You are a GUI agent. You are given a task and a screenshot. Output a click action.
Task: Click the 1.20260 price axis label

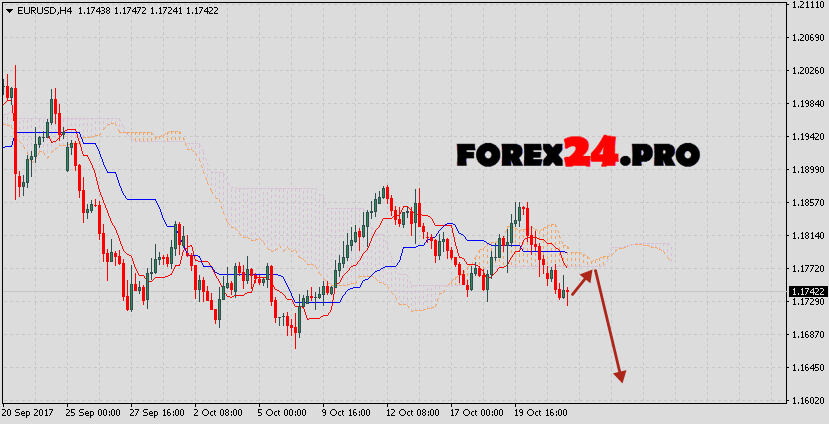click(x=807, y=71)
